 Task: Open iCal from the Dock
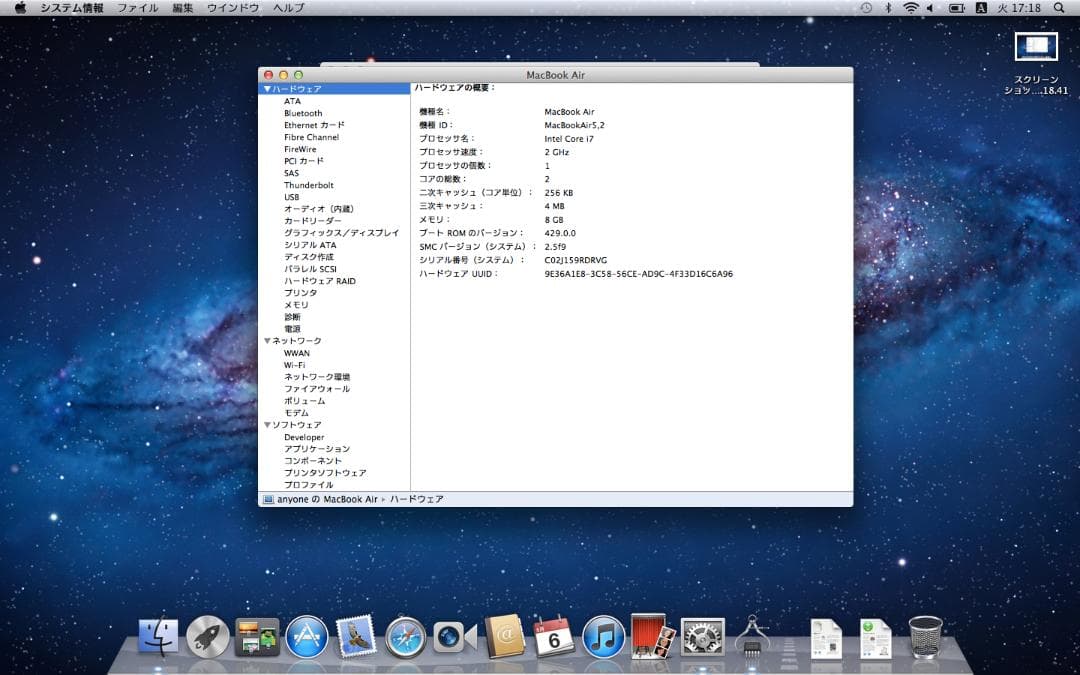tap(553, 634)
